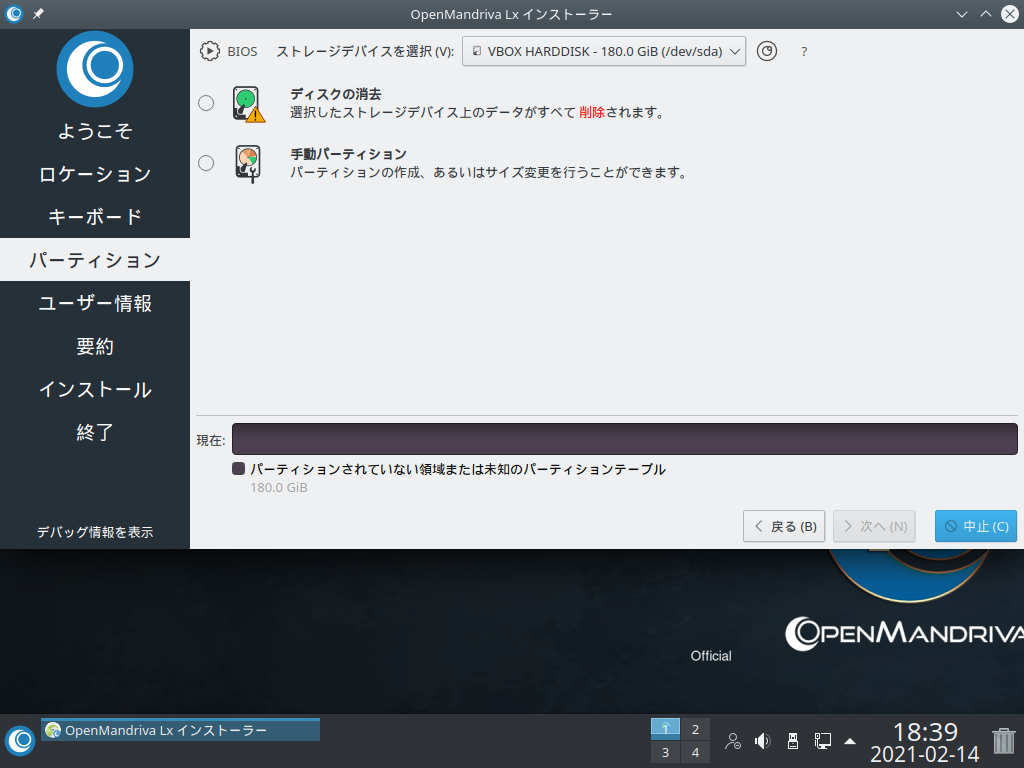Click the 180.0 GiB size label
1024x768 pixels.
coord(279,487)
